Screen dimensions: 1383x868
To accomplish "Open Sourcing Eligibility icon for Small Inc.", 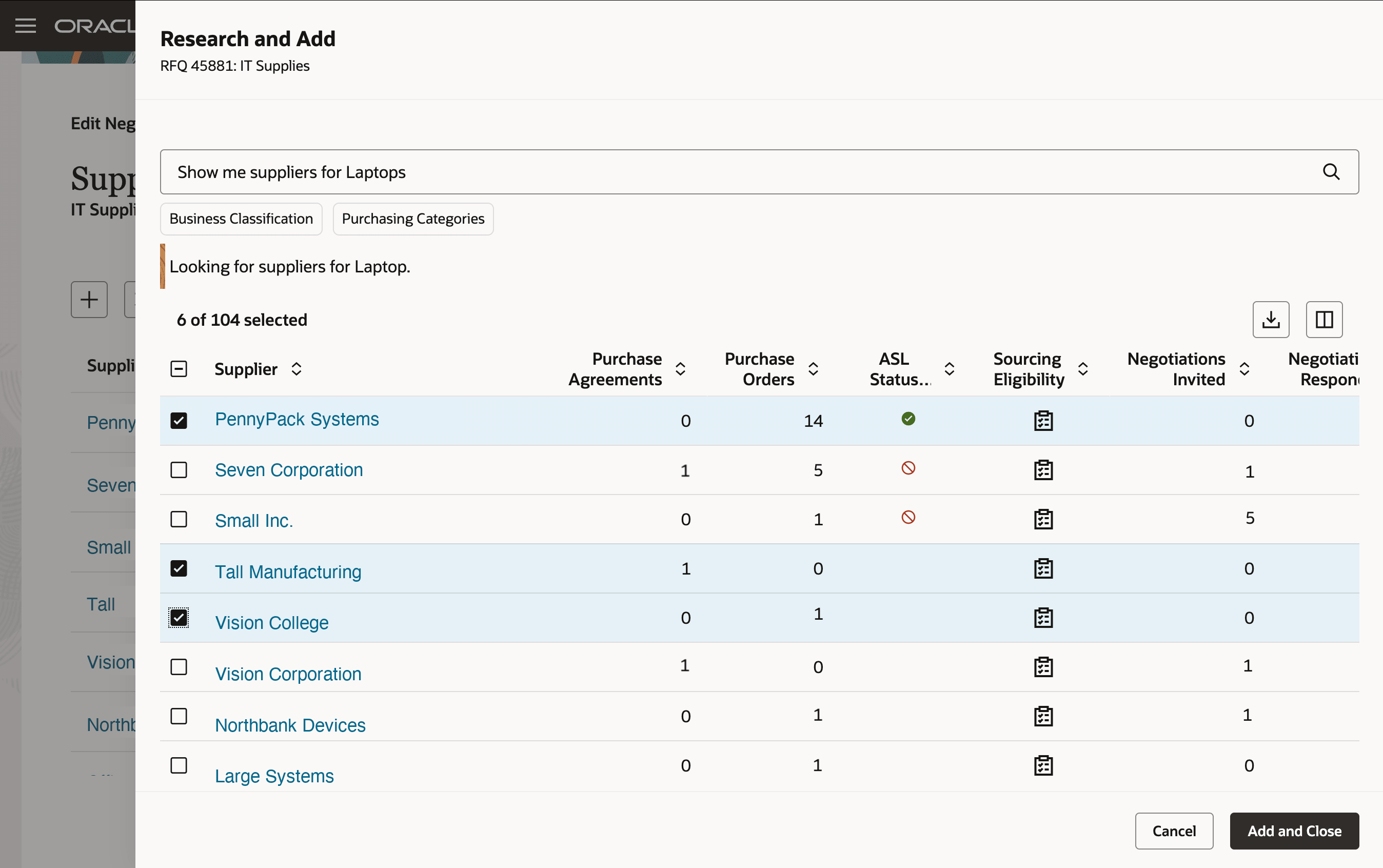I will point(1043,520).
